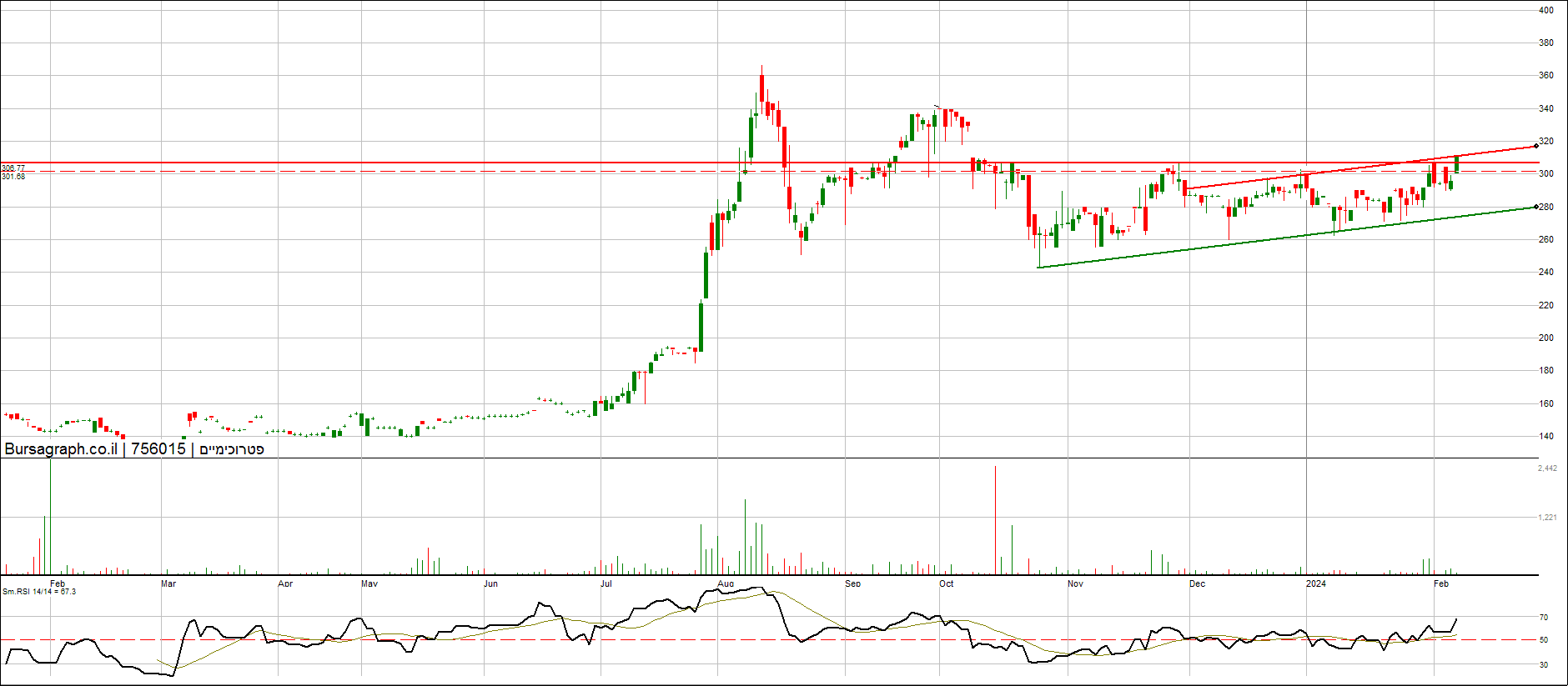Select the Oct month label
The image size is (1568, 686).
pos(947,583)
